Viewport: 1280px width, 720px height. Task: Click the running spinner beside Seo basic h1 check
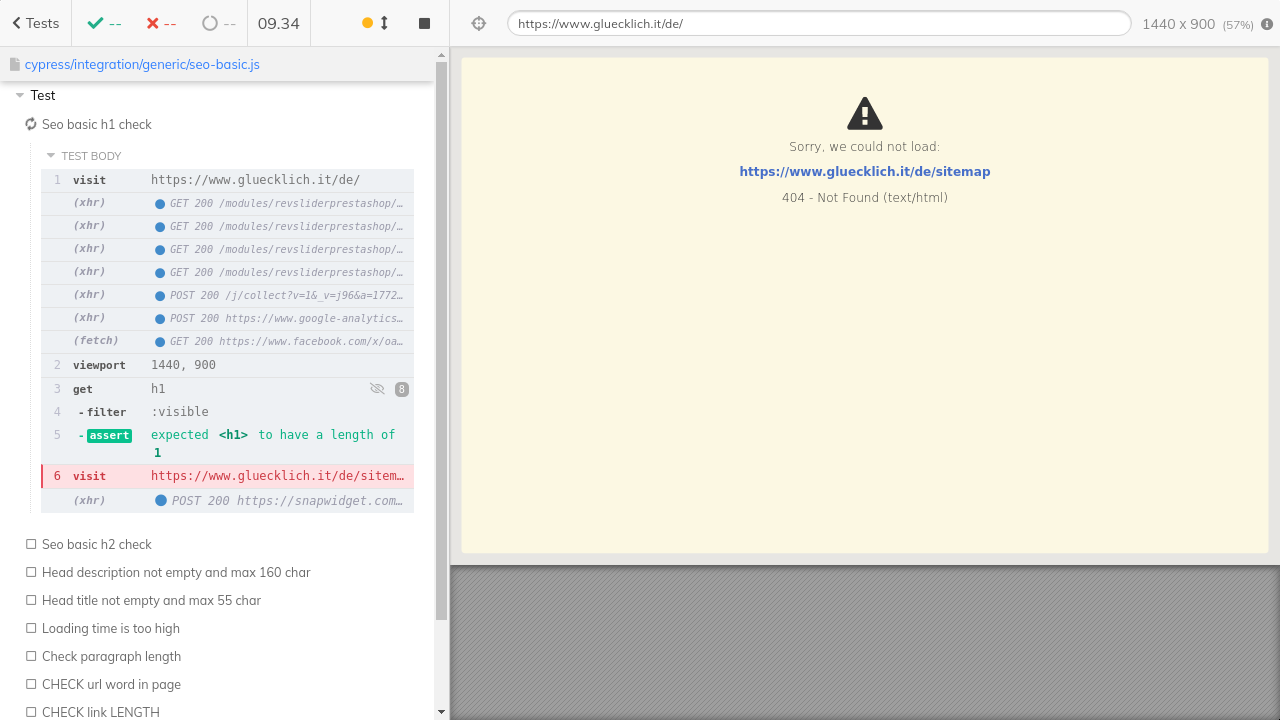coord(31,124)
